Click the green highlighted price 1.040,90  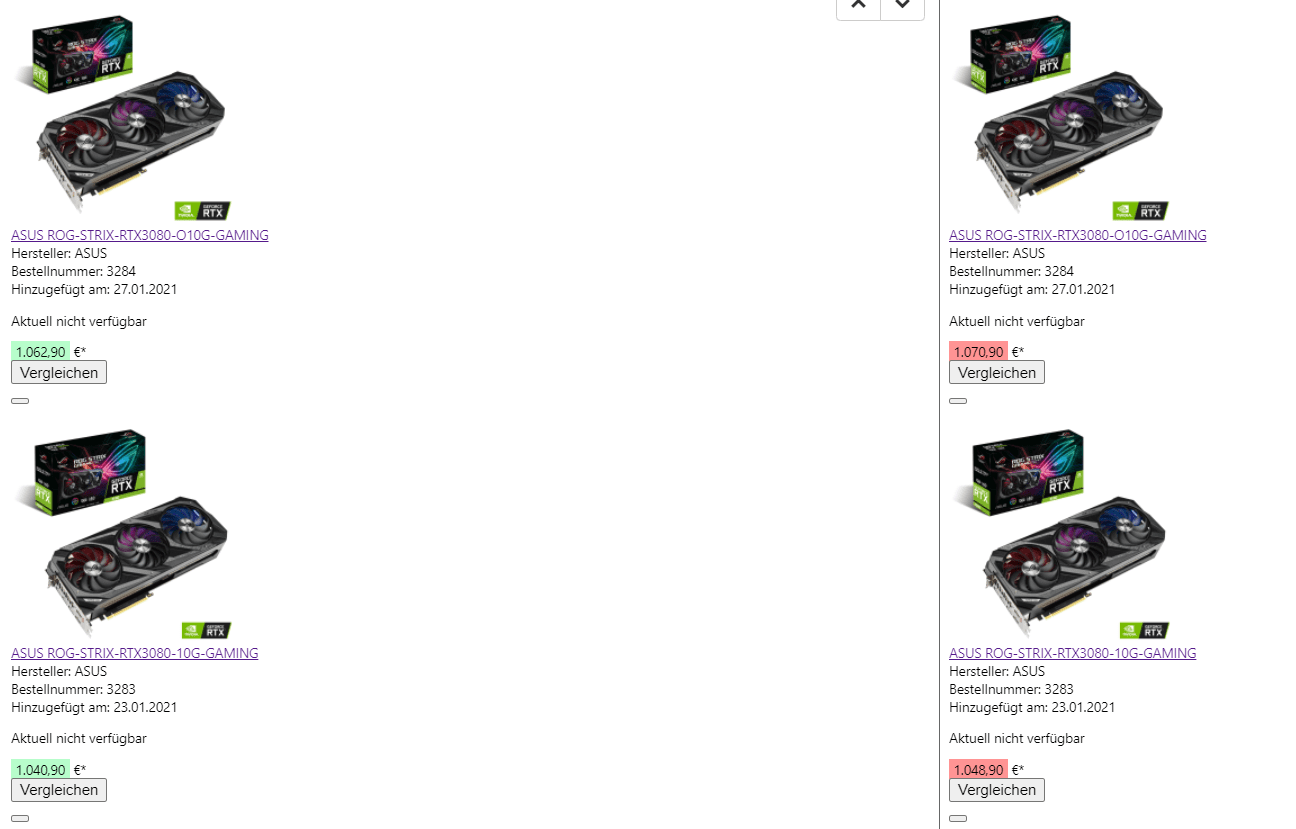pos(41,770)
